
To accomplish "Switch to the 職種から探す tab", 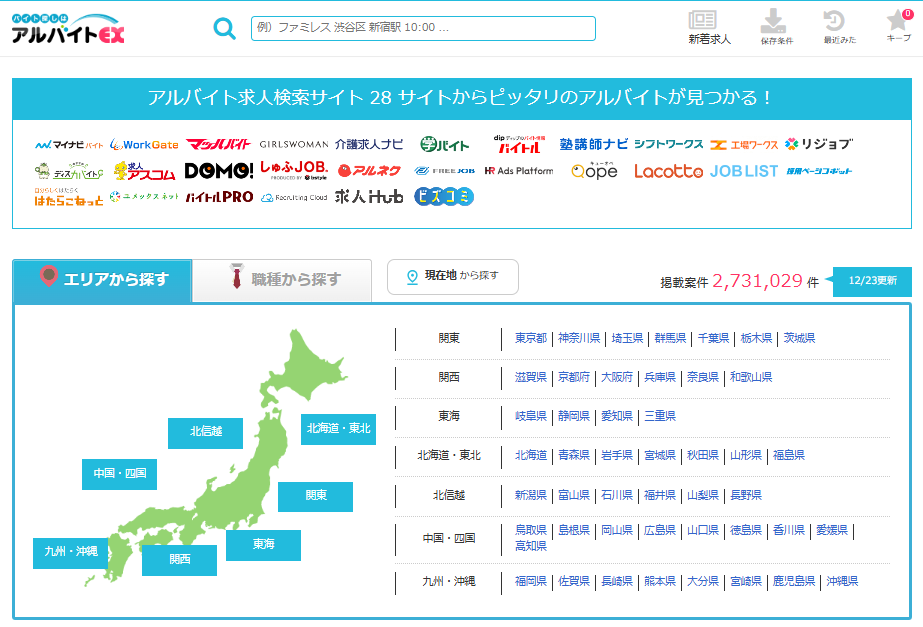I will (x=282, y=279).
